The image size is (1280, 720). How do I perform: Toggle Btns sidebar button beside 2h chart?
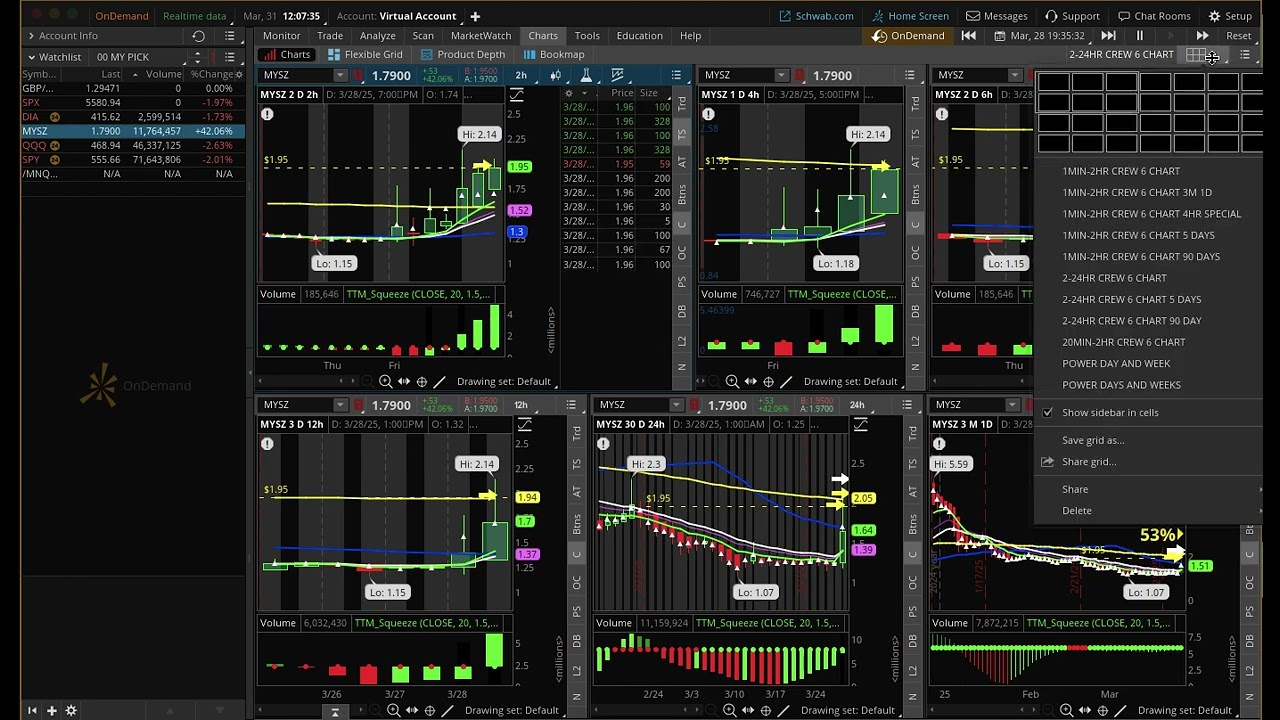(683, 193)
